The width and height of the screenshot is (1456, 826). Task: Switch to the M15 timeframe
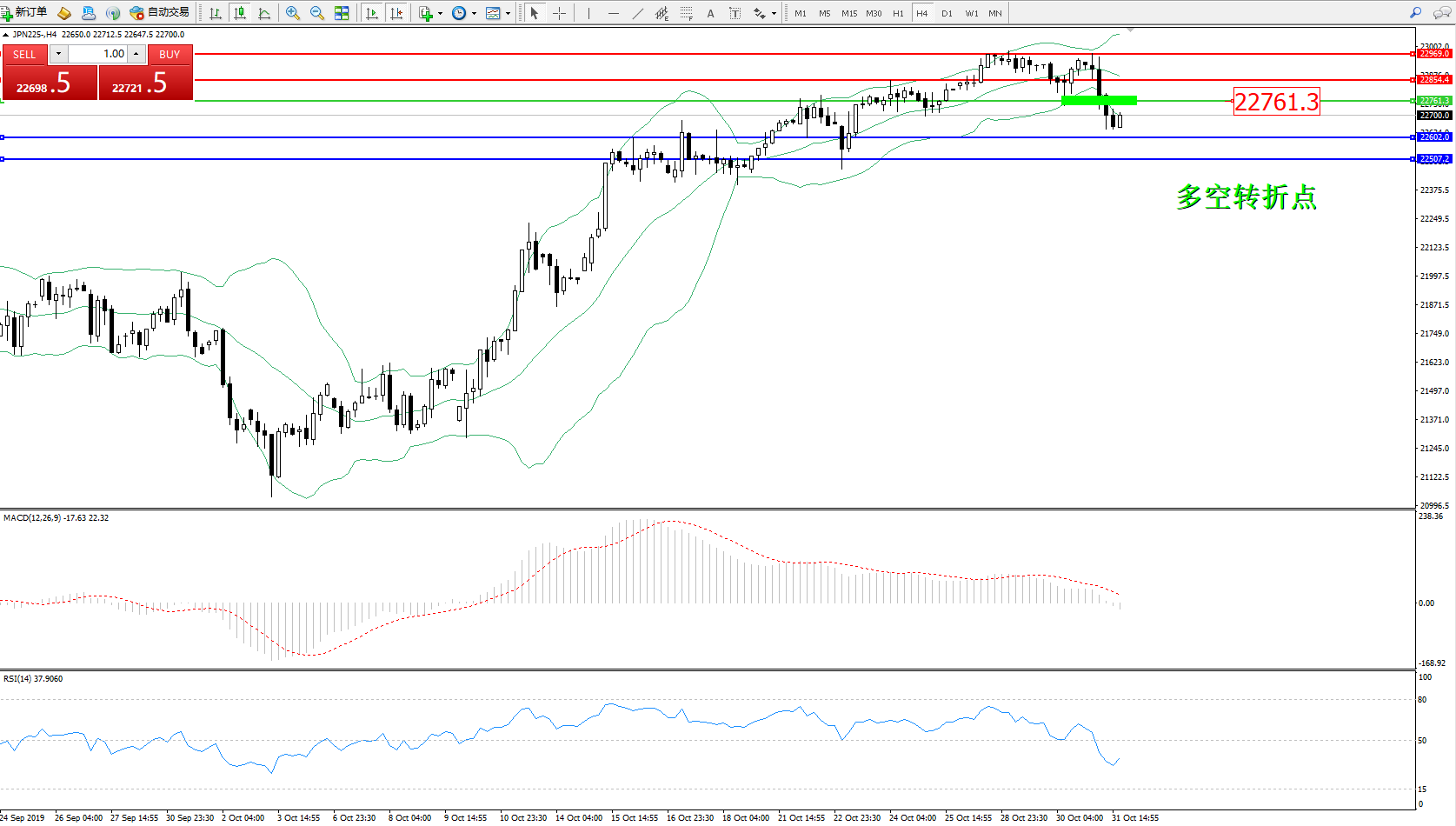tap(848, 13)
